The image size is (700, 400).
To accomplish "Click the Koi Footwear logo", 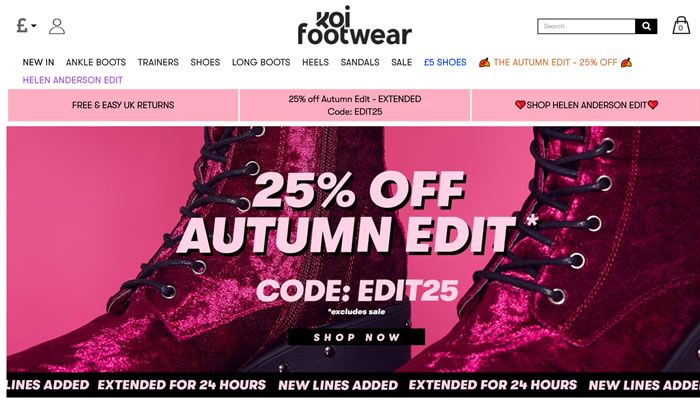I will point(354,25).
